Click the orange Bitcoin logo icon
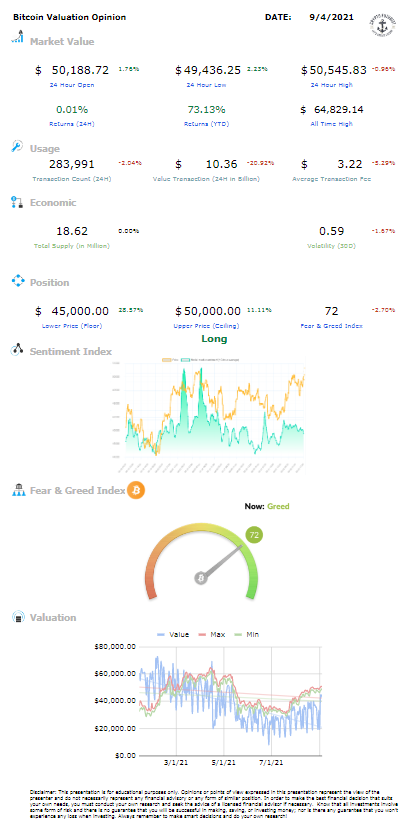The image size is (419, 833). pos(136,490)
